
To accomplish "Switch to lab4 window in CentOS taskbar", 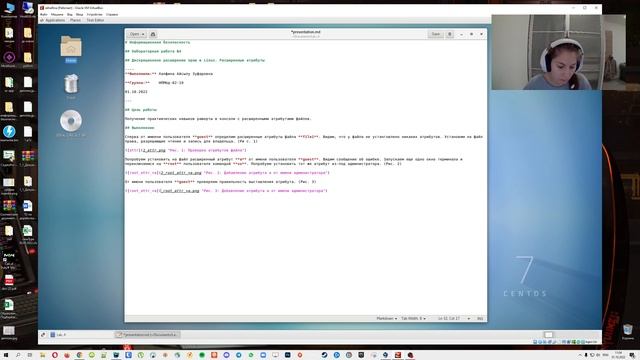I will click(58, 335).
